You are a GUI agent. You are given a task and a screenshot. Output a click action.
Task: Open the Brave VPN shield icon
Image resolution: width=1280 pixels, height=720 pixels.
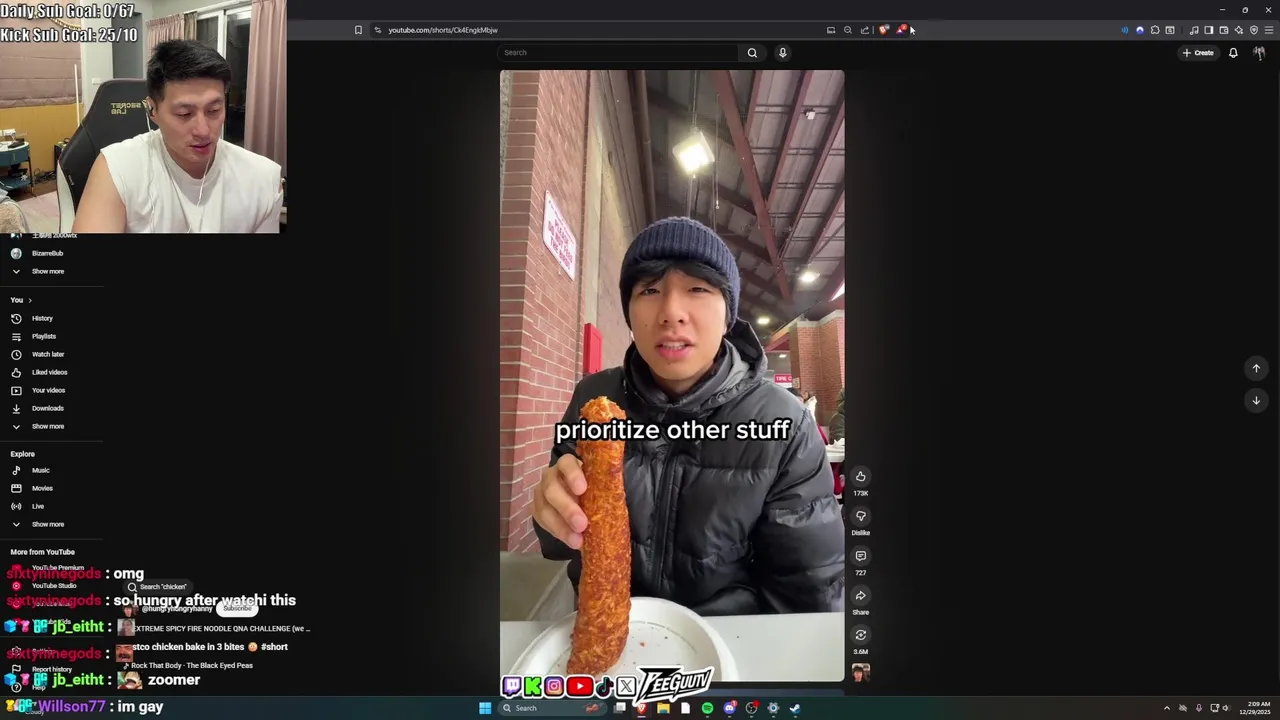point(1254,30)
